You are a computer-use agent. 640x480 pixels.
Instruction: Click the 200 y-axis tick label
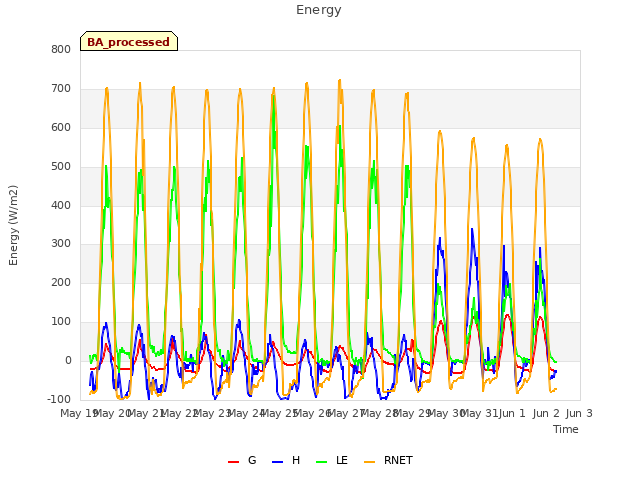tap(61, 282)
